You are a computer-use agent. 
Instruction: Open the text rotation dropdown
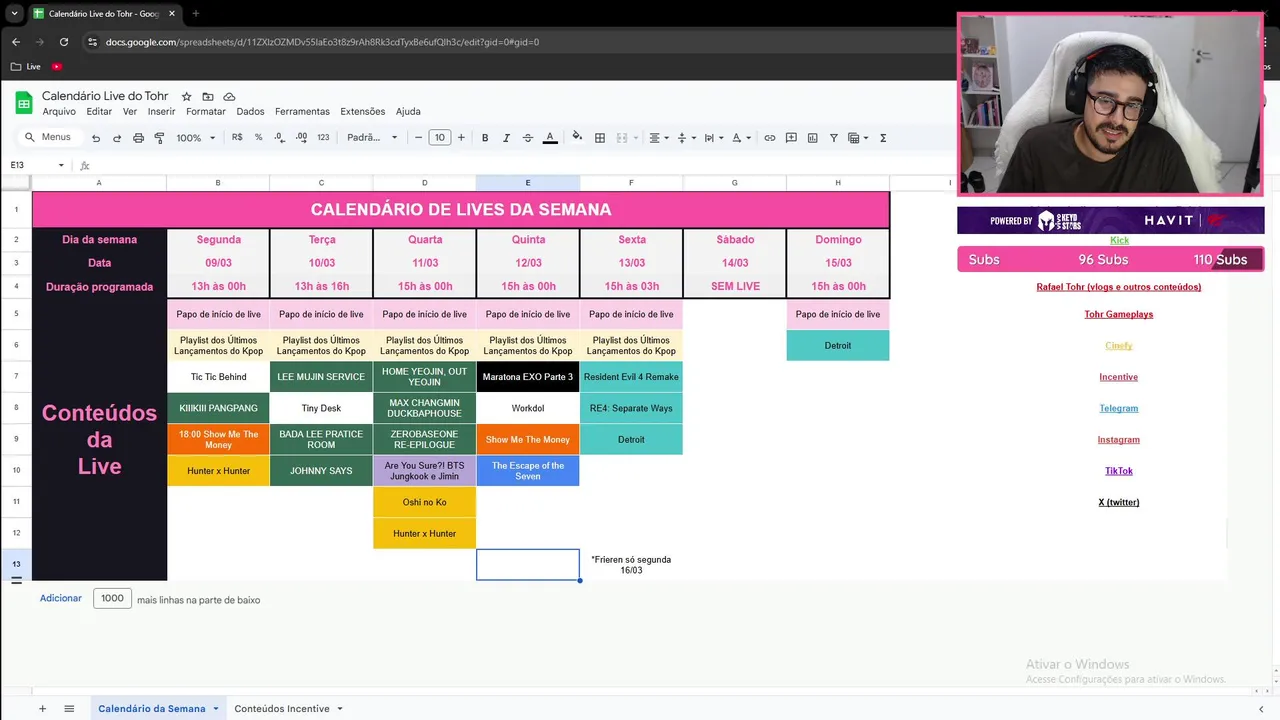pyautogui.click(x=740, y=138)
